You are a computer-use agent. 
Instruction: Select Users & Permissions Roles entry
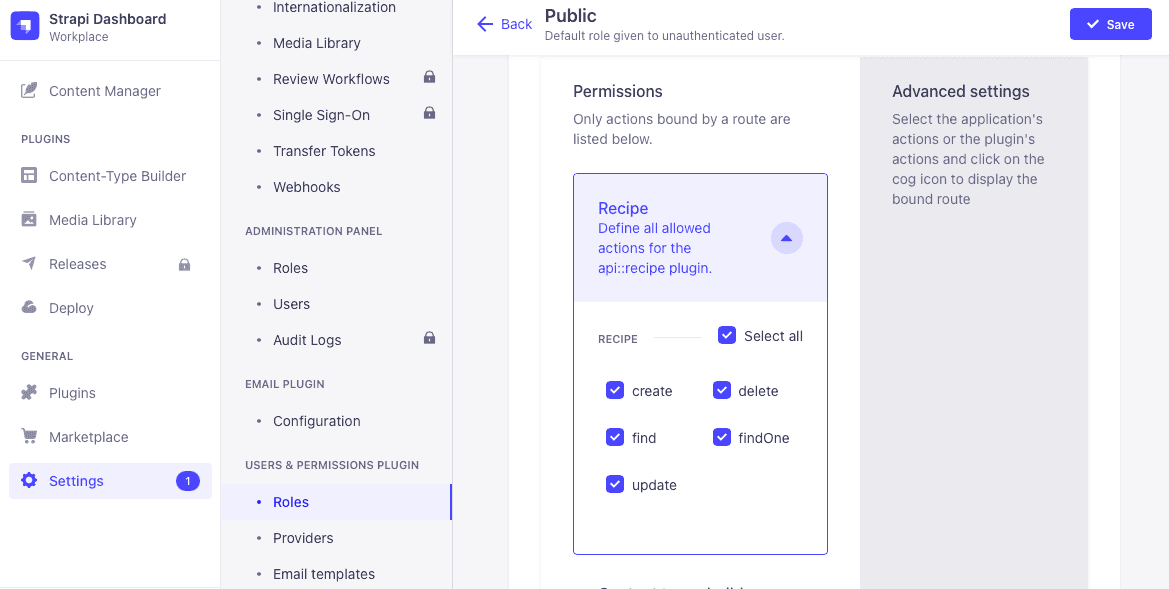(x=336, y=502)
